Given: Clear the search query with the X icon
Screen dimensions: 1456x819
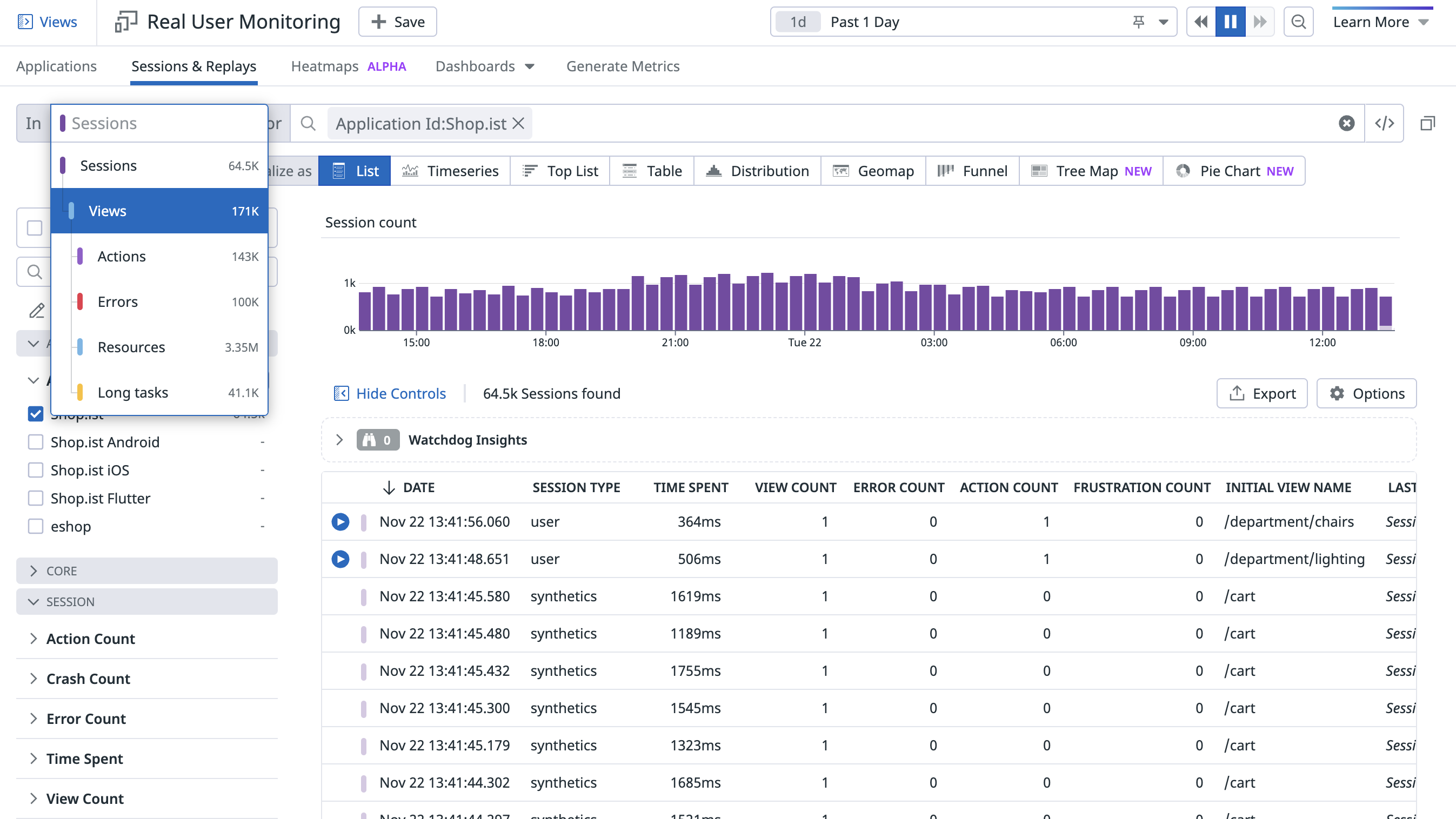Looking at the screenshot, I should 1346,123.
